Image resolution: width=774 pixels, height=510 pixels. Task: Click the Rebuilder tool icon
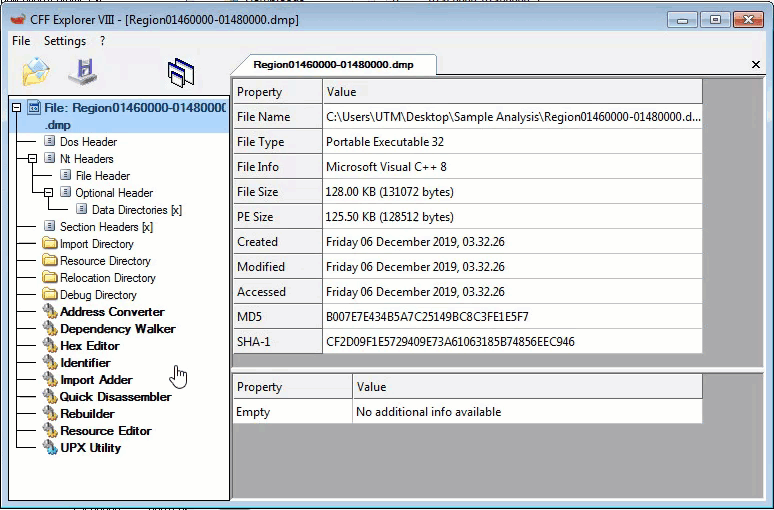click(x=50, y=413)
